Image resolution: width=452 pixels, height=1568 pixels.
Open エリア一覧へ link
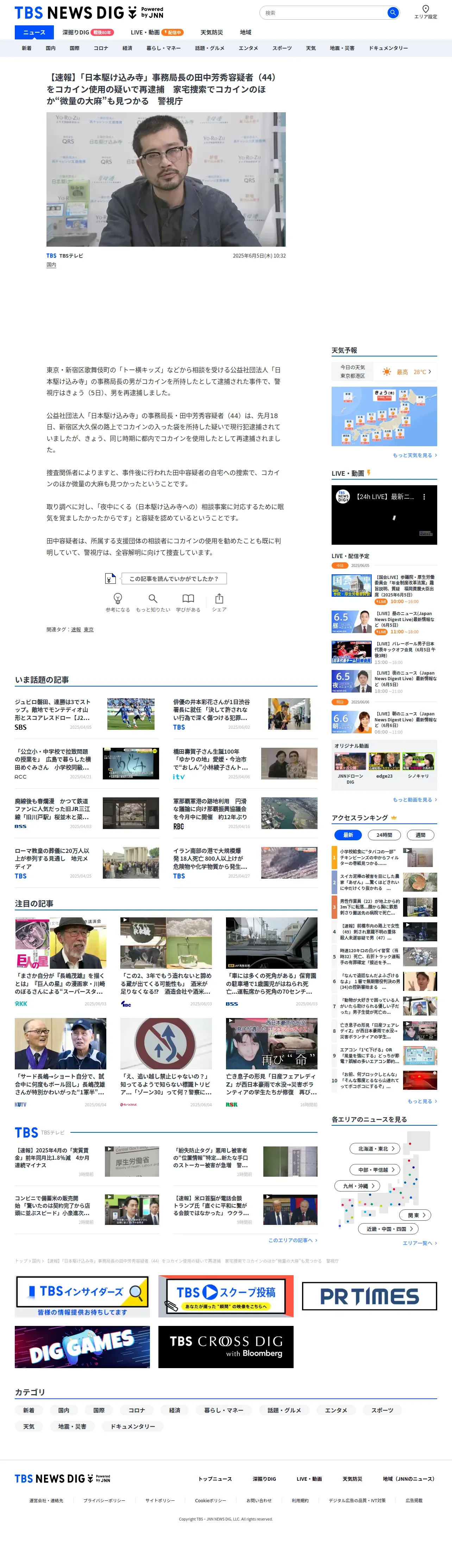[x=419, y=1243]
